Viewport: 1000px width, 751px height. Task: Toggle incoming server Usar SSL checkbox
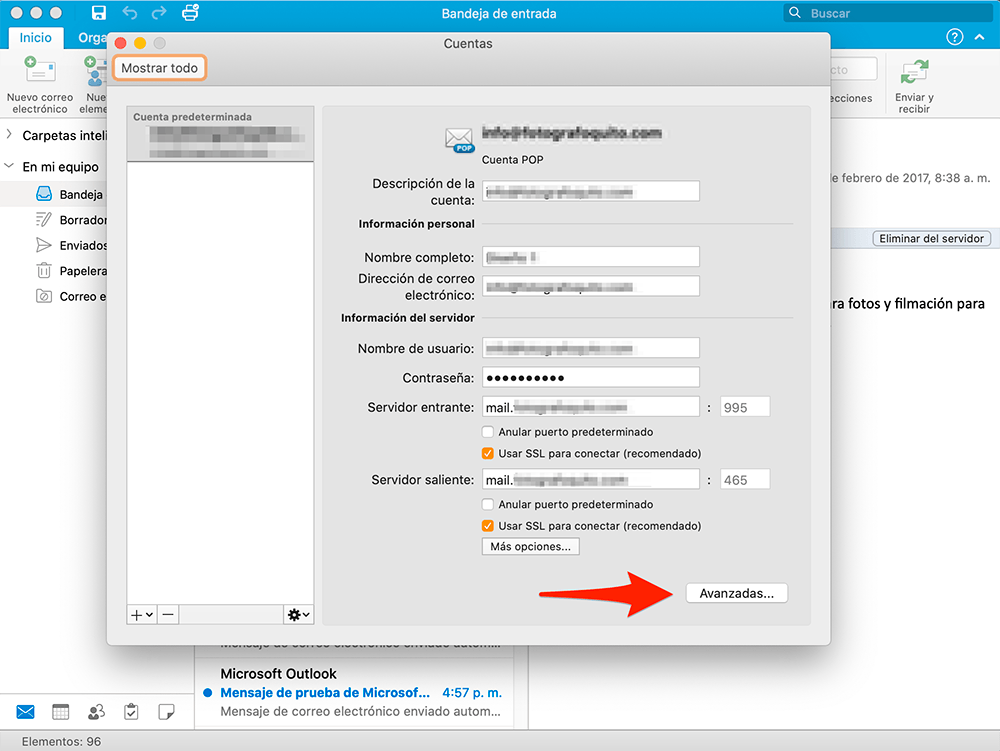[488, 453]
